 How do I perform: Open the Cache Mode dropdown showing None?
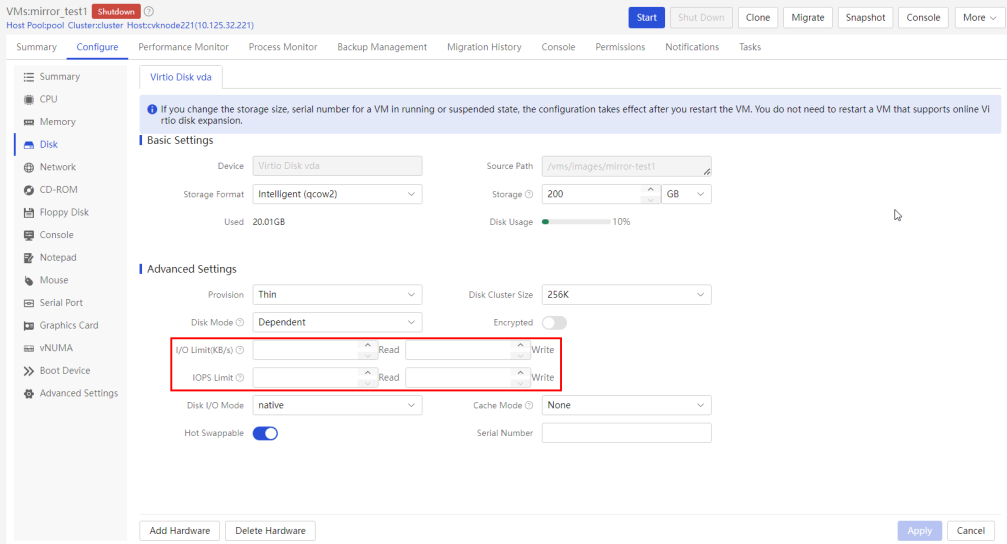[626, 405]
